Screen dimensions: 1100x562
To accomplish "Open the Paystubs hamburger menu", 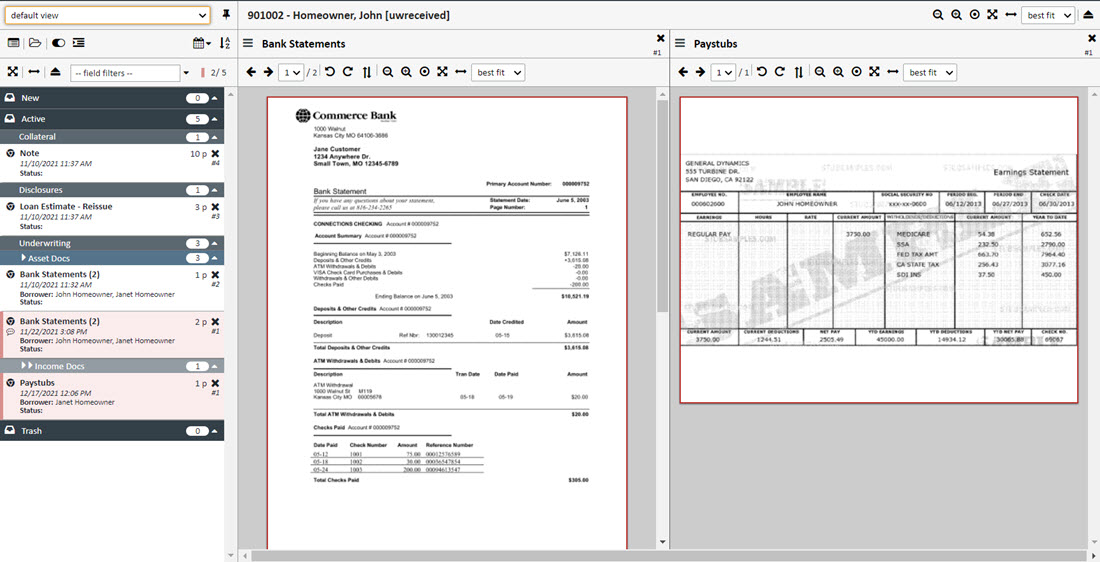I will pos(680,44).
